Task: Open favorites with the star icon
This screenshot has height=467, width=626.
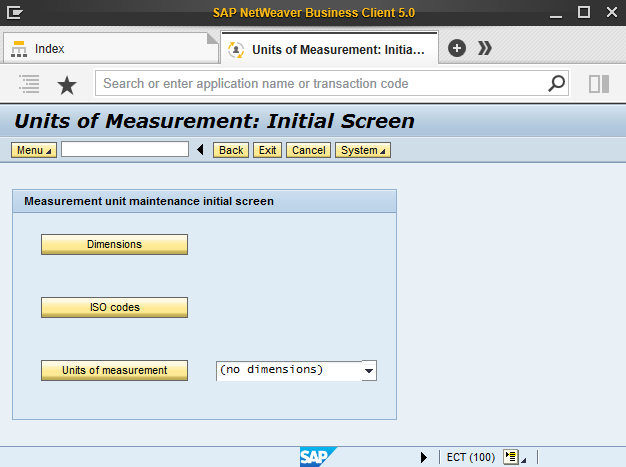Action: point(67,85)
